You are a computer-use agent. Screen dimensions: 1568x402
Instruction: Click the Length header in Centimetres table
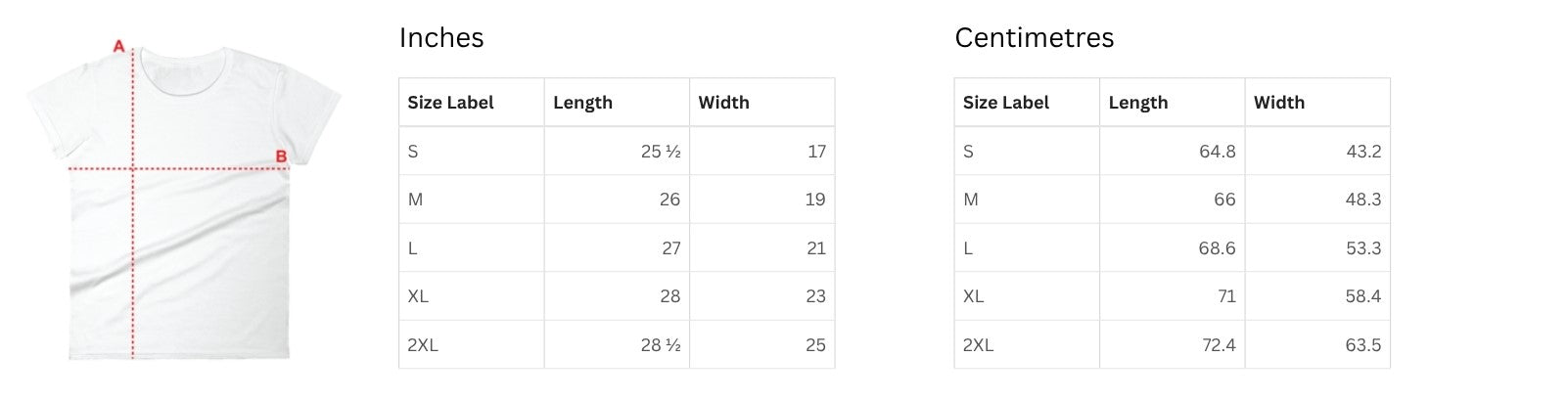click(1173, 102)
